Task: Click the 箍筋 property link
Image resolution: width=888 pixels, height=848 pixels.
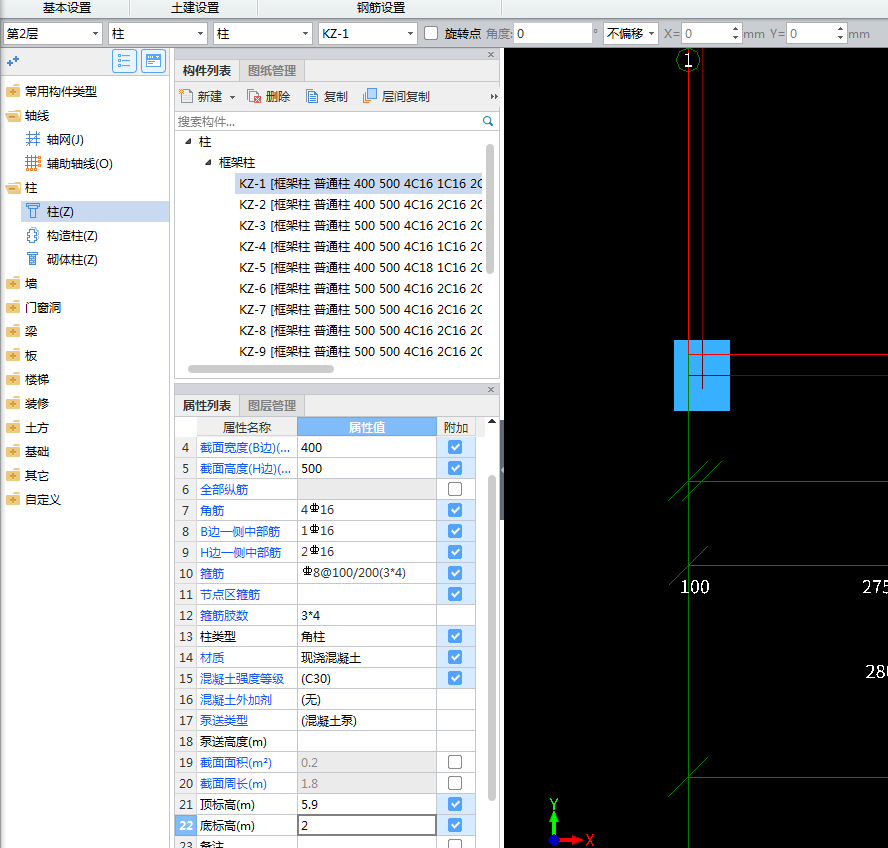Action: [x=212, y=573]
